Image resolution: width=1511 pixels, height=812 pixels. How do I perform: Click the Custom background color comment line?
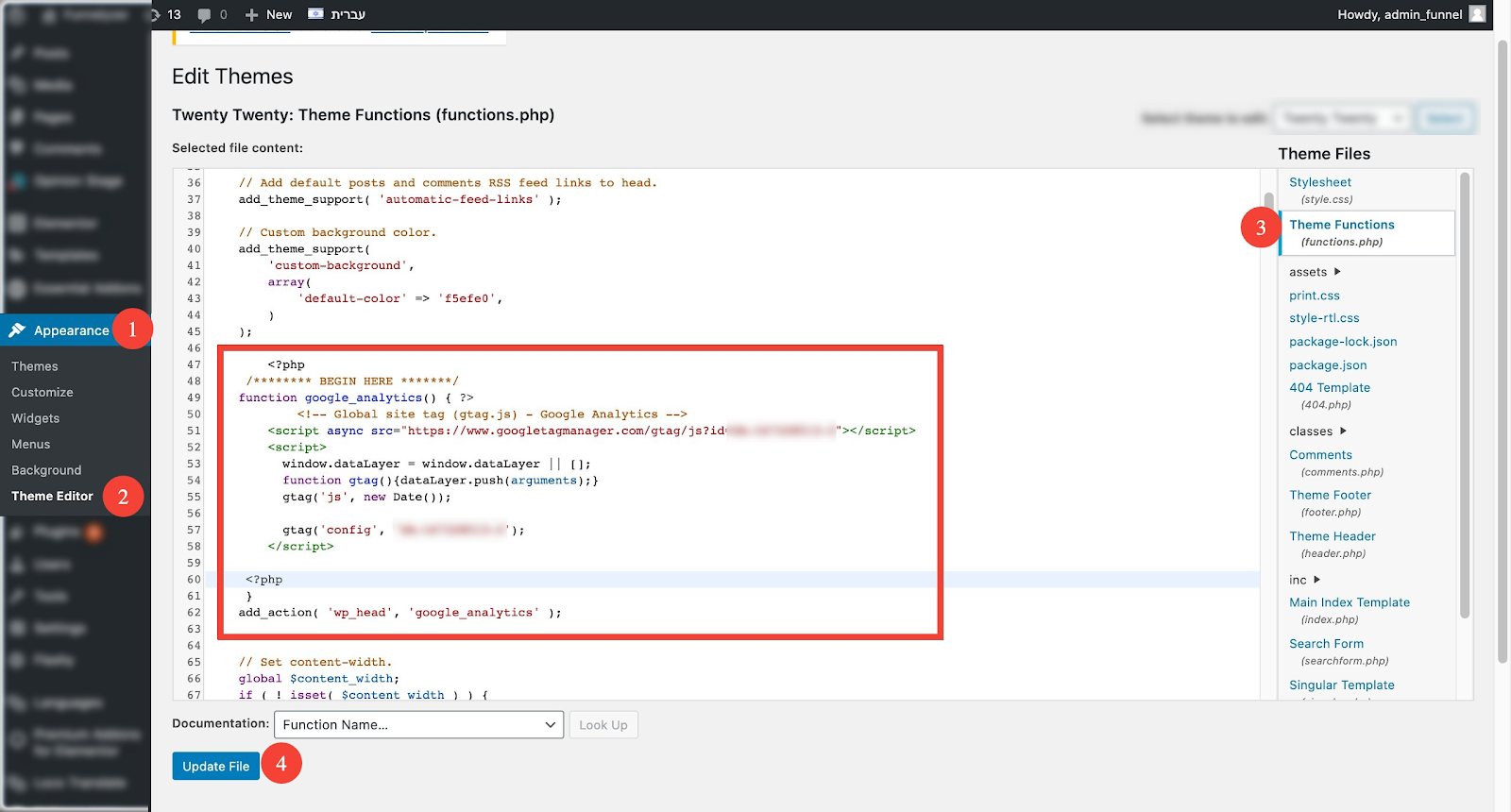337,232
